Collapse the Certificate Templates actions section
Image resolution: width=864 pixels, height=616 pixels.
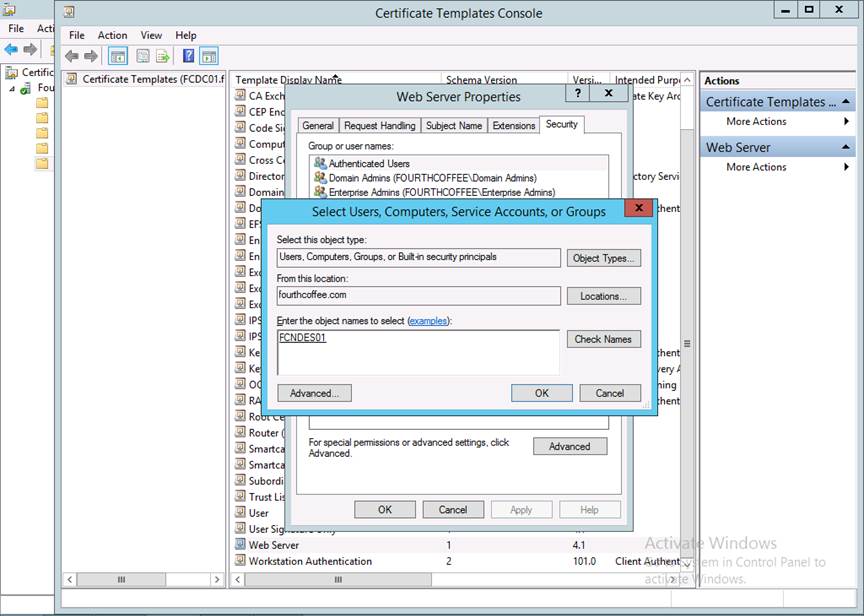coord(846,102)
